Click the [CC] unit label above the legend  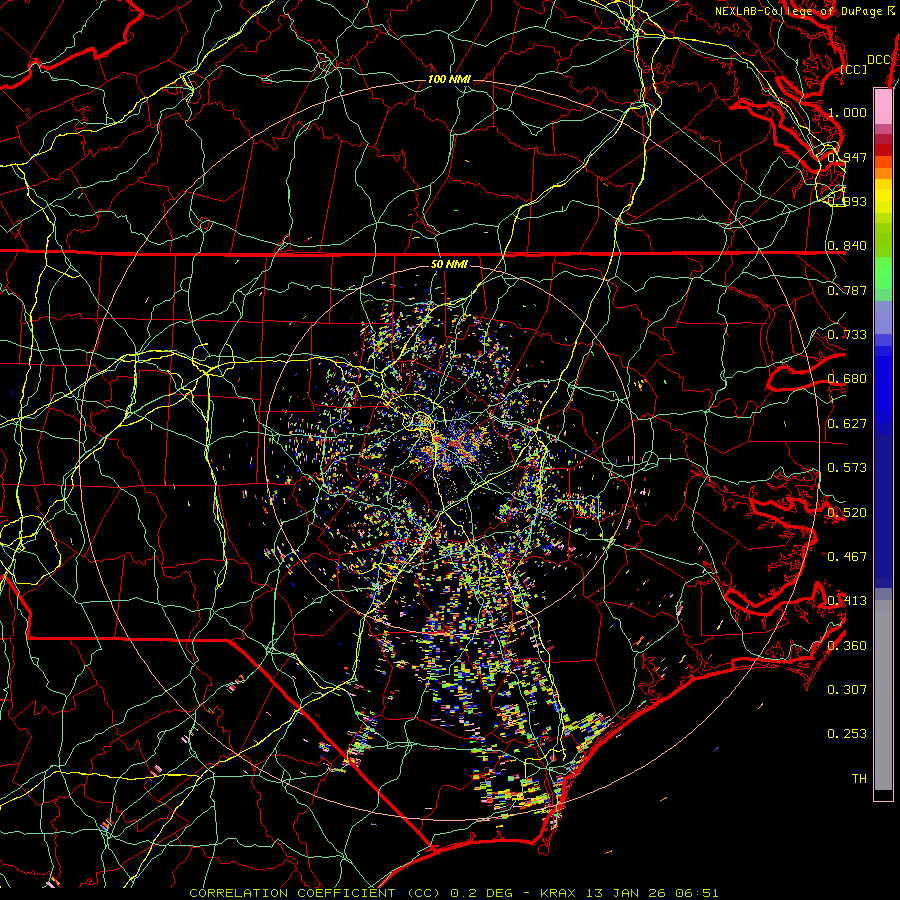(854, 69)
